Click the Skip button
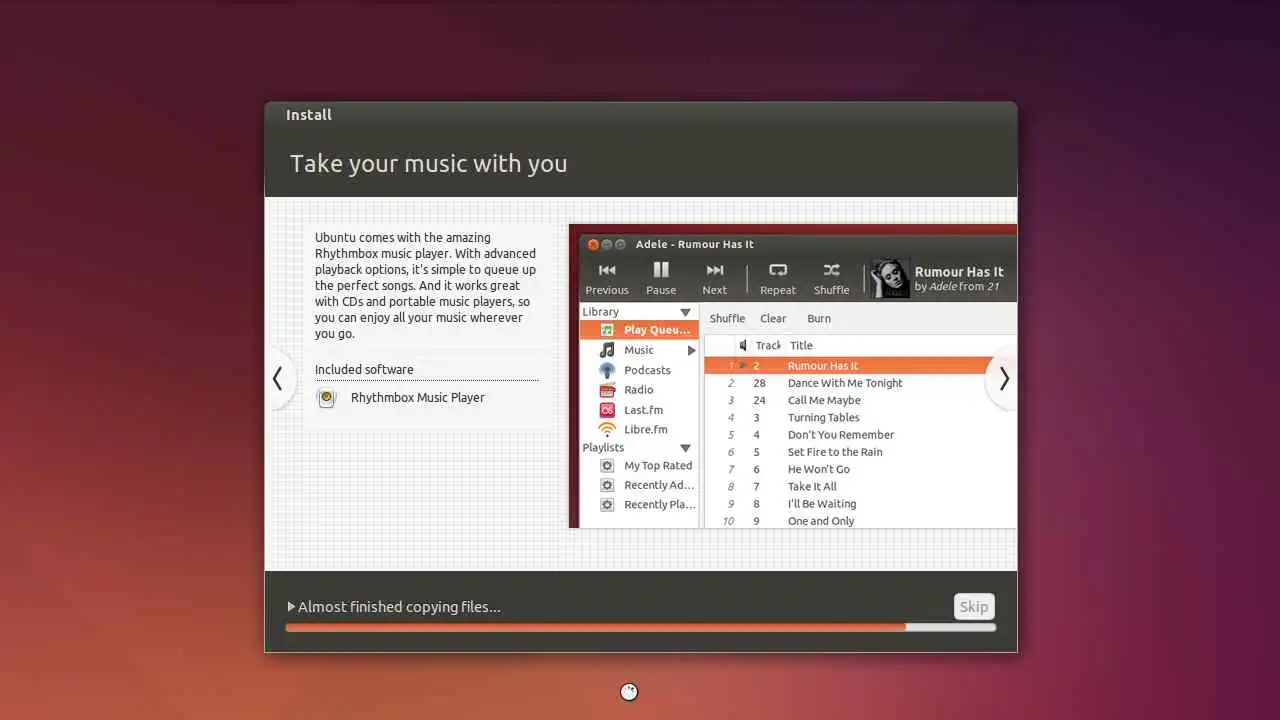This screenshot has height=720, width=1280. tap(974, 606)
